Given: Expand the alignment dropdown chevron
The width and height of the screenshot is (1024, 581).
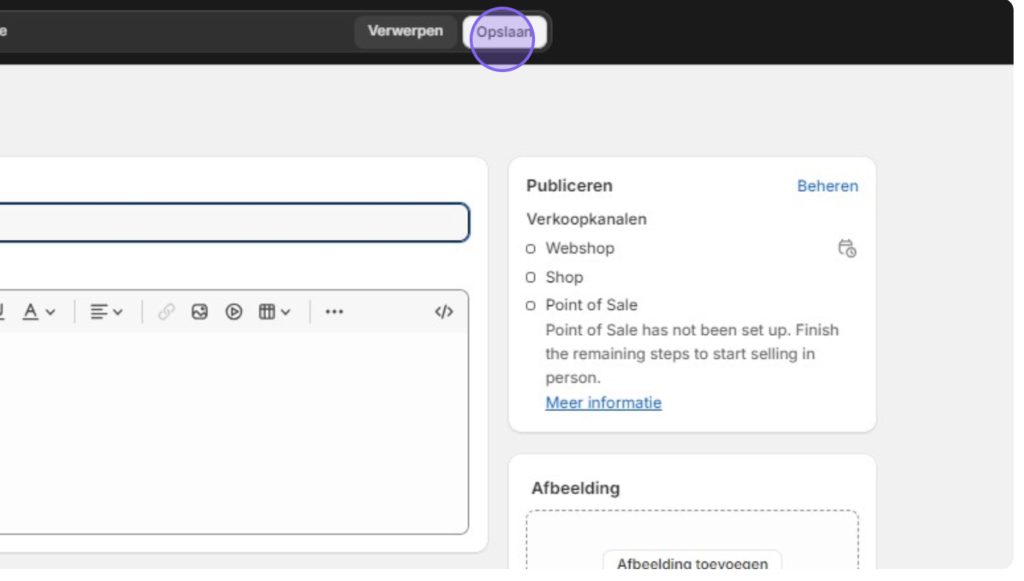Looking at the screenshot, I should click(x=118, y=312).
